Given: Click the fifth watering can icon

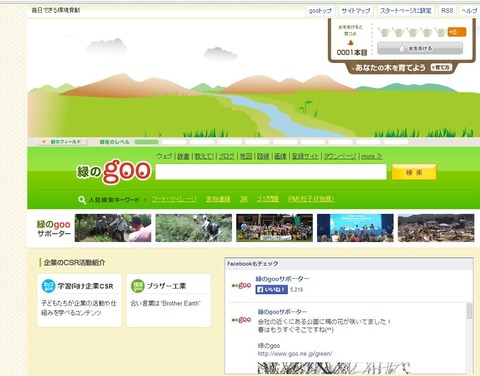Looking at the screenshot, I should tap(440, 32).
